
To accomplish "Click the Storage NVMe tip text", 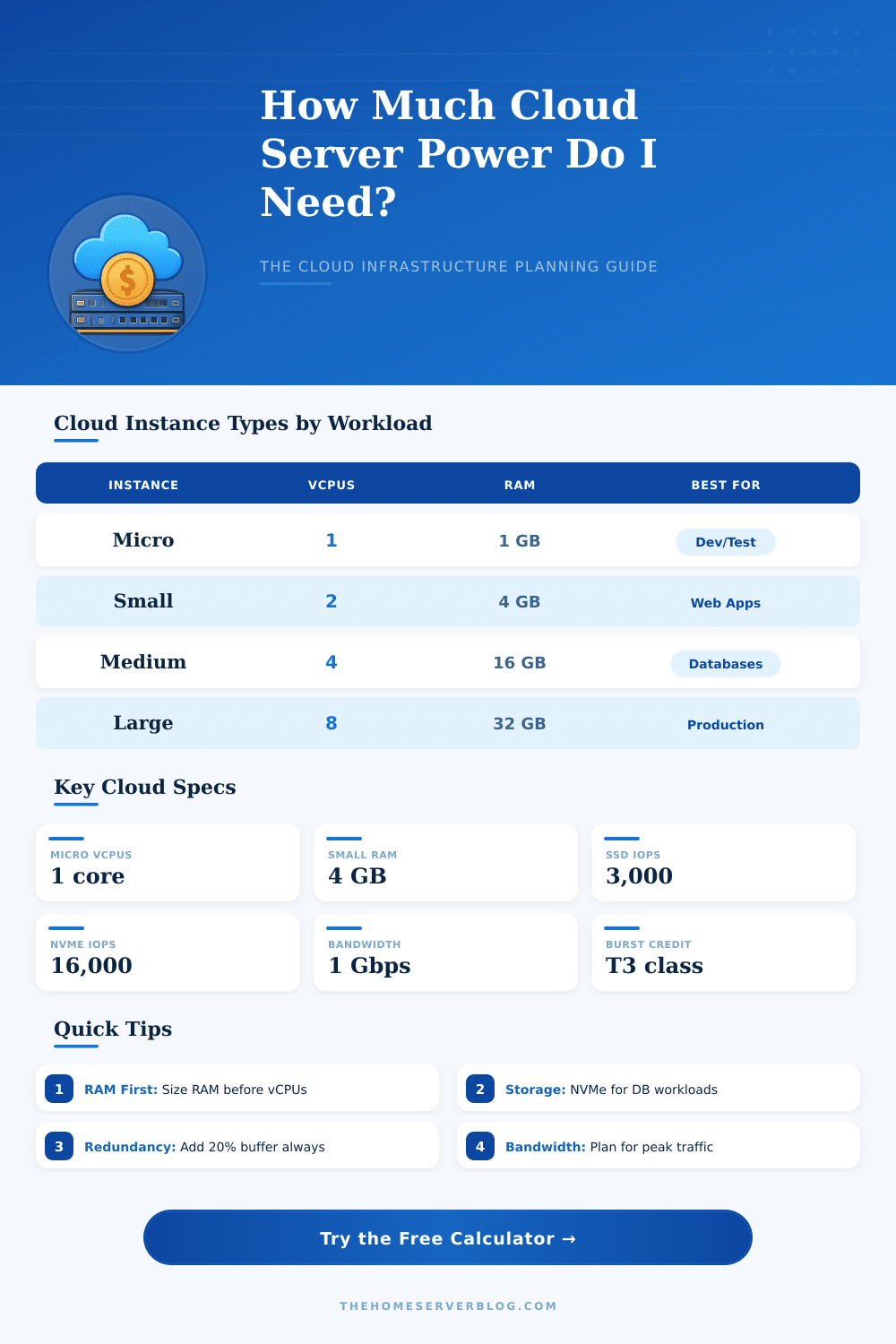I will click(611, 1090).
